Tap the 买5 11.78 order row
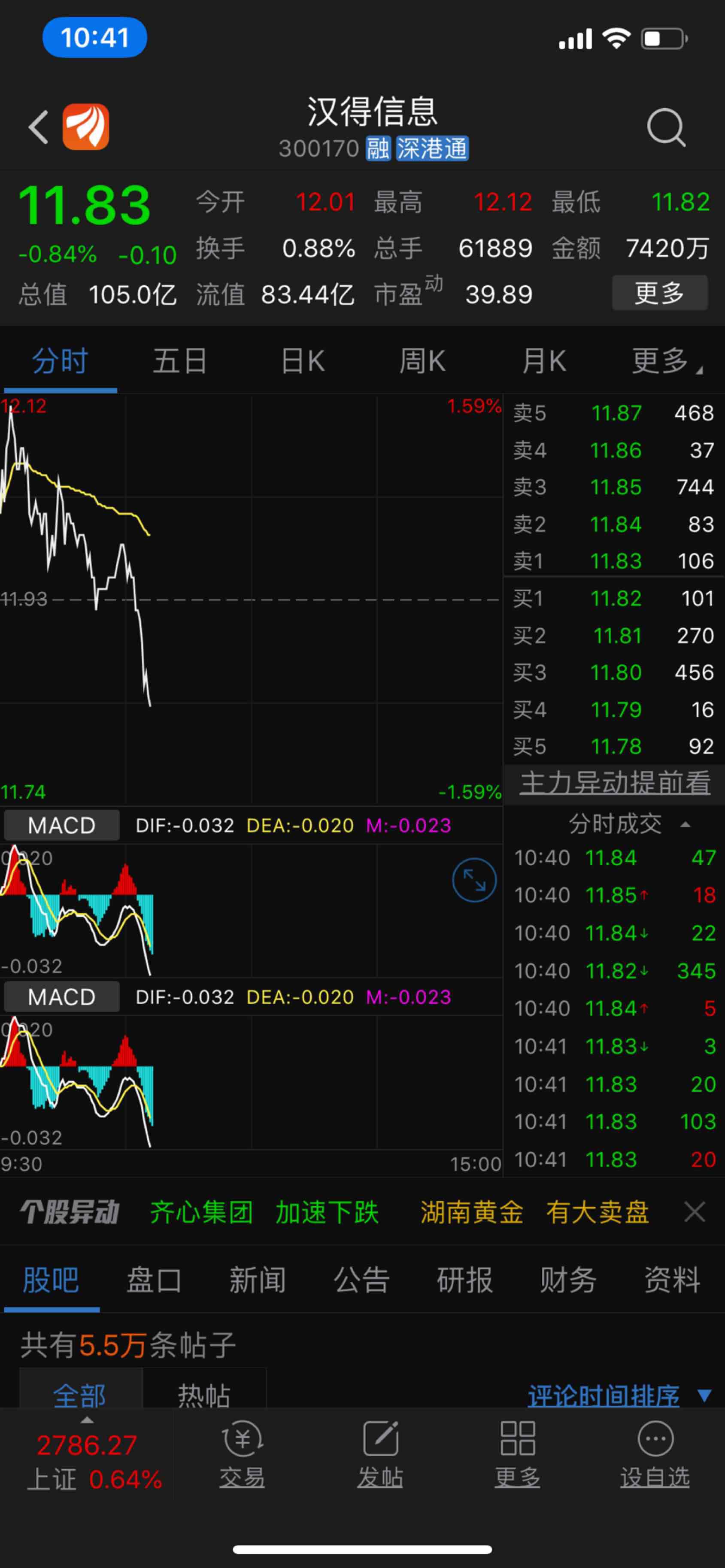 [x=613, y=746]
